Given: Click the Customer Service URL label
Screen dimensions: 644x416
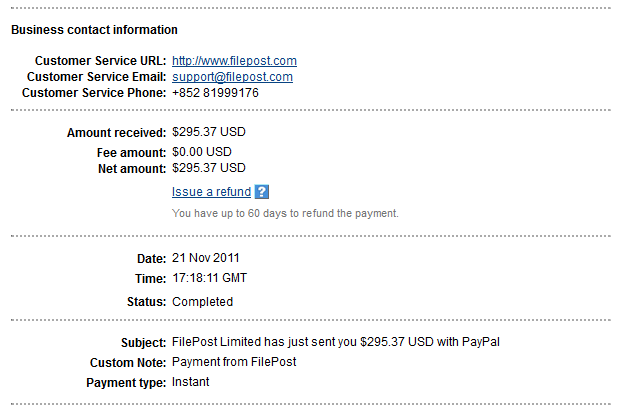Looking at the screenshot, I should [100, 61].
